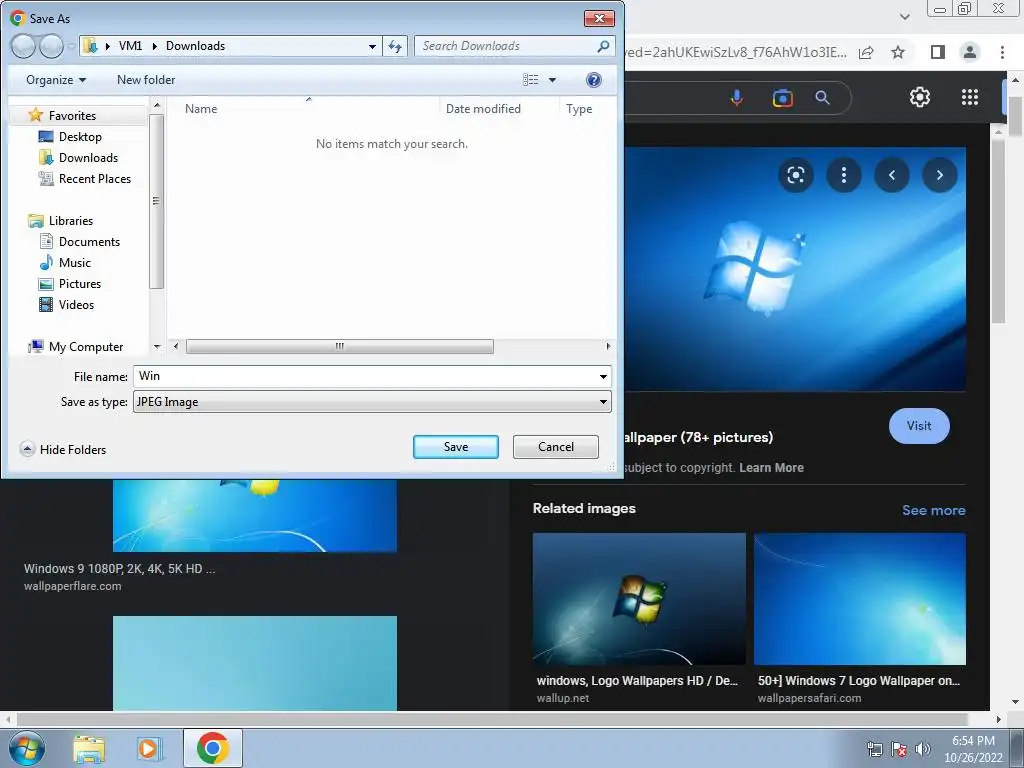Image resolution: width=1024 pixels, height=768 pixels.
Task: Click the Google voice search microphone
Action: [737, 98]
